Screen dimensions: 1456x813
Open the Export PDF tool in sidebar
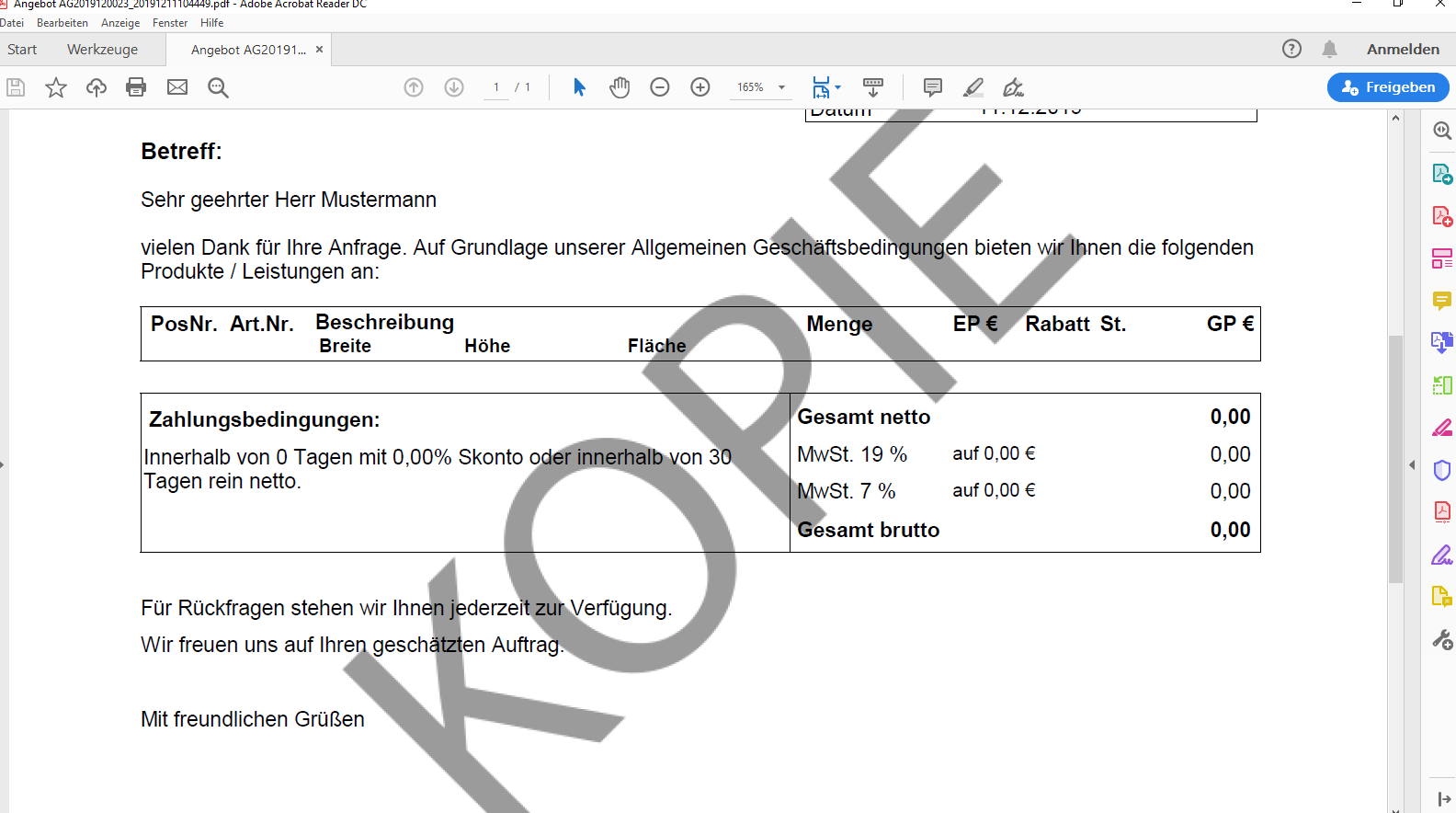point(1442,173)
